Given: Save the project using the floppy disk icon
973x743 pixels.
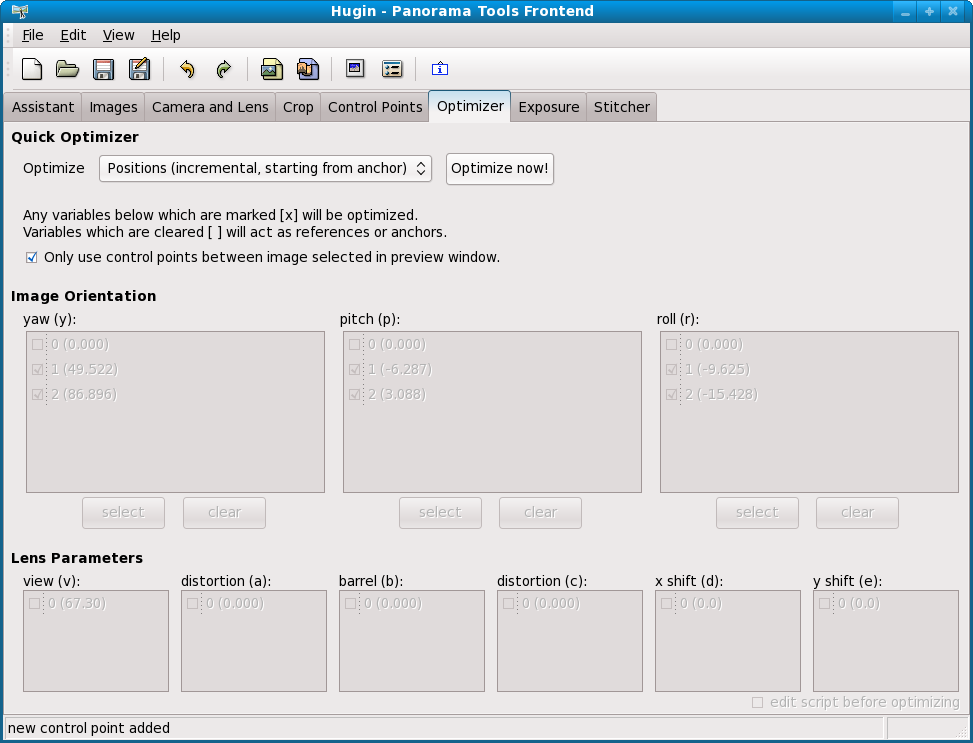Looking at the screenshot, I should tap(103, 69).
